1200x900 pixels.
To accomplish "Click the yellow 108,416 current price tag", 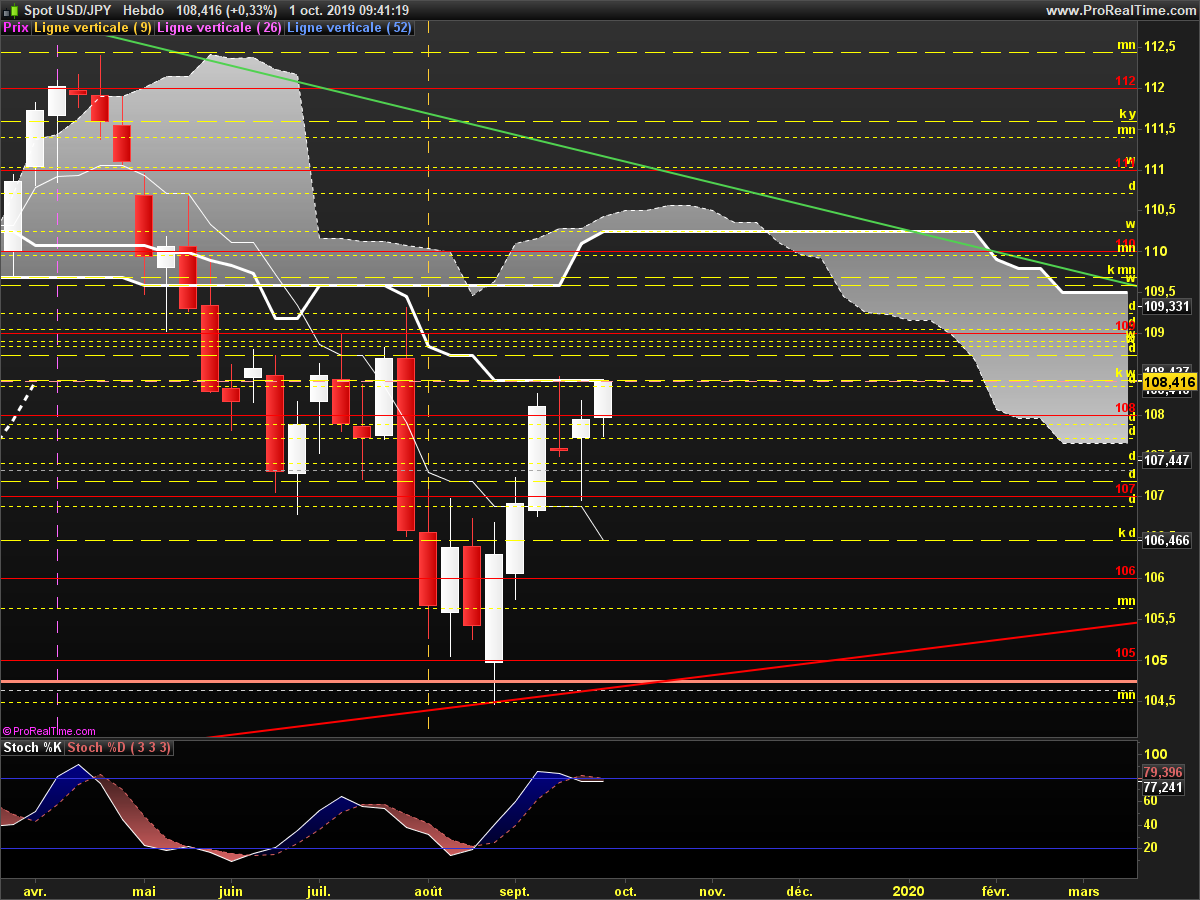I will (1169, 382).
